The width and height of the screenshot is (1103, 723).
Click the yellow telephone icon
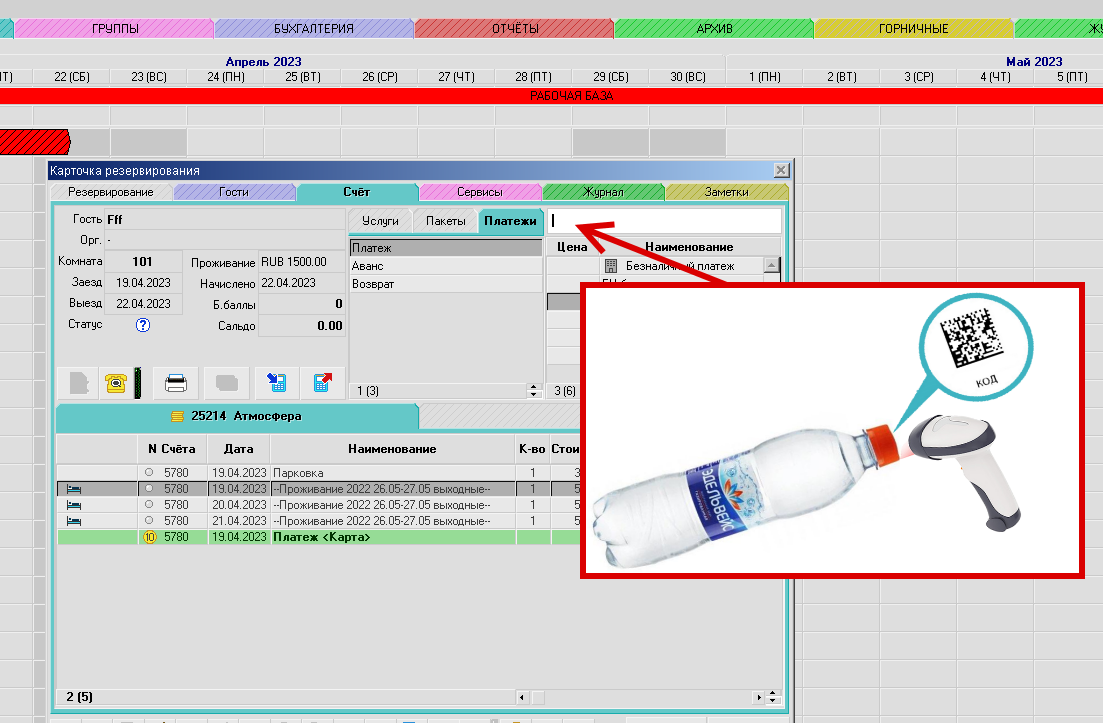(118, 382)
